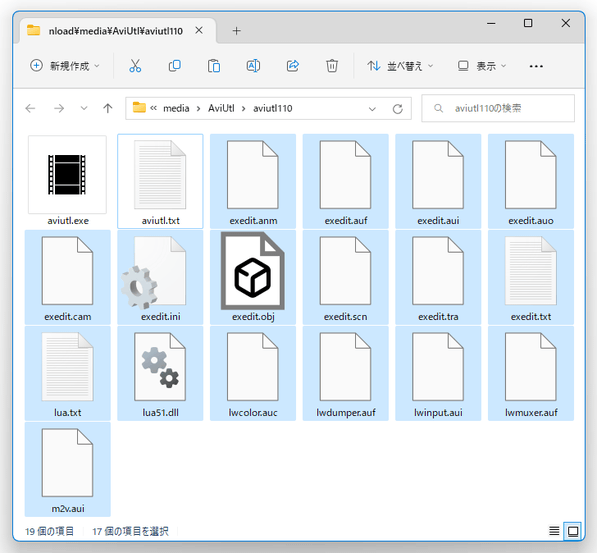The image size is (597, 553).
Task: Click AviUtl in the breadcrumb path
Action: (x=221, y=108)
